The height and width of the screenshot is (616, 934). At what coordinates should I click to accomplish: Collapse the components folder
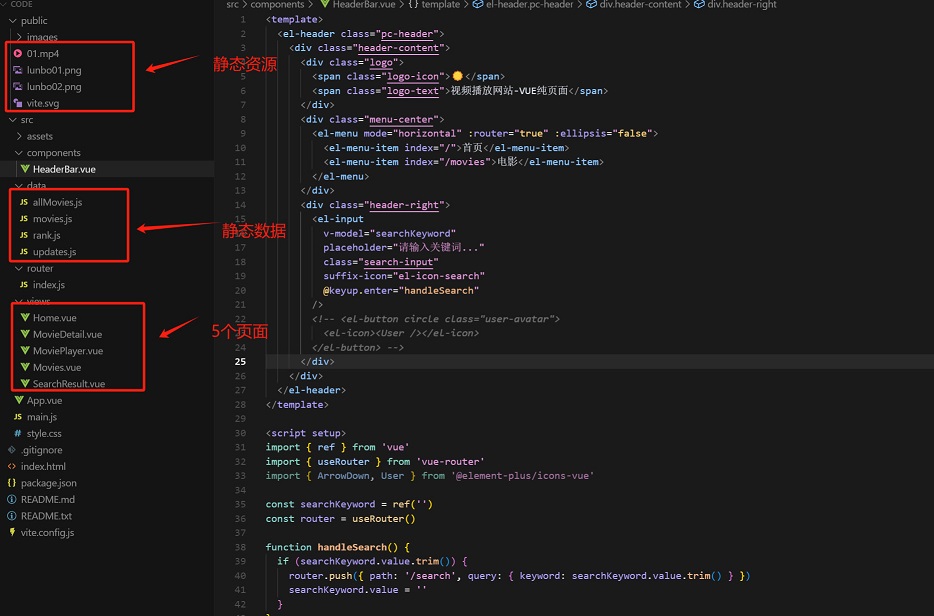click(x=18, y=153)
